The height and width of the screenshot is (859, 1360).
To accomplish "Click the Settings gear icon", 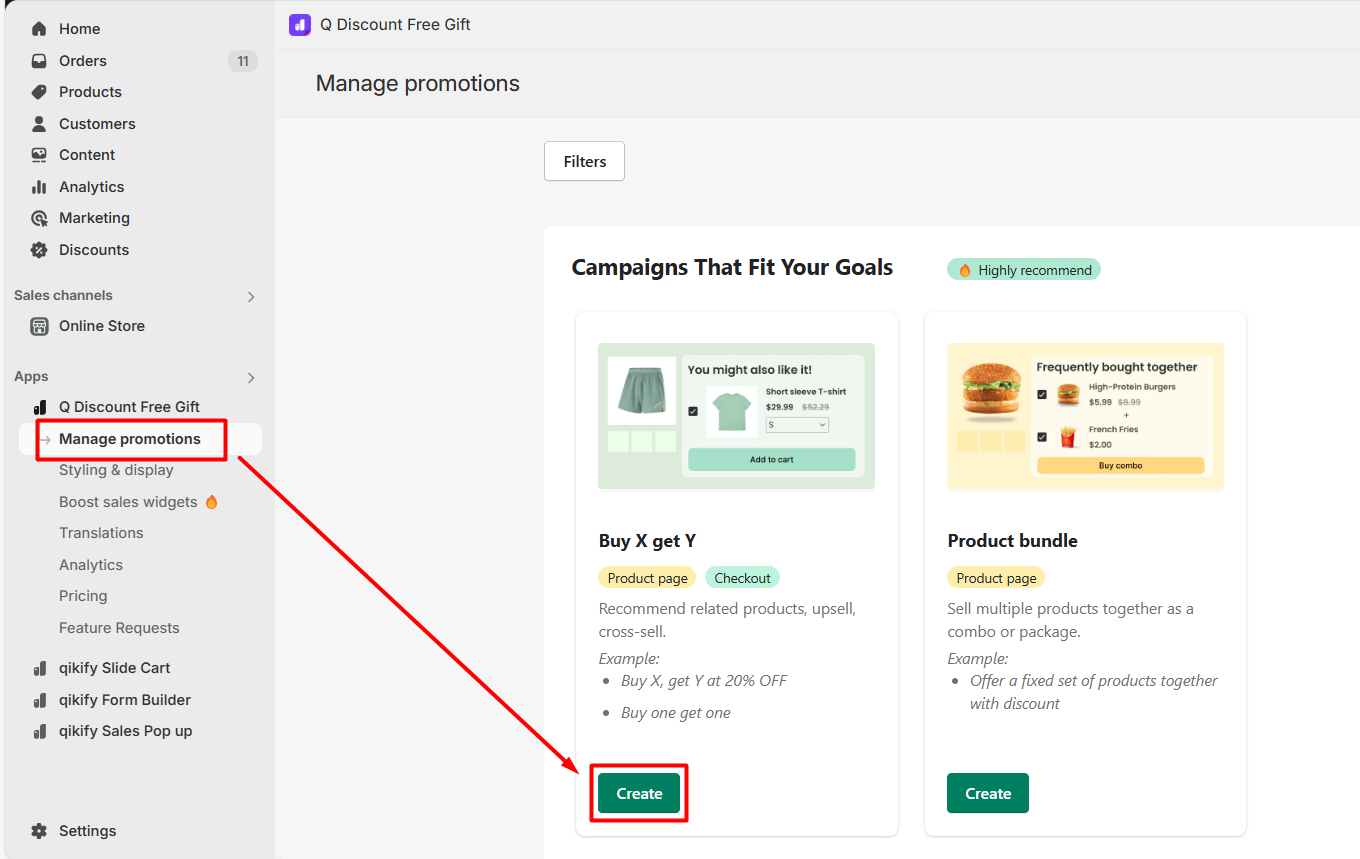I will pyautogui.click(x=39, y=831).
